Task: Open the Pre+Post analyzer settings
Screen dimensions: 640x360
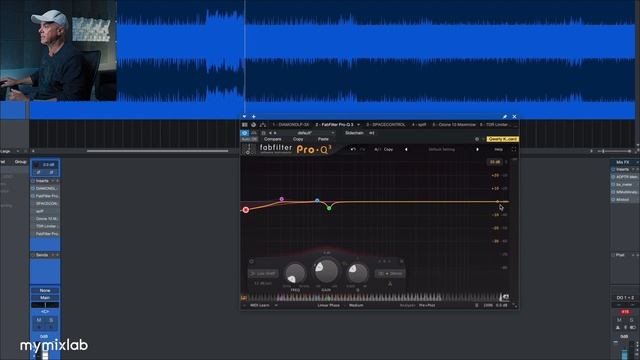Action: 427,305
